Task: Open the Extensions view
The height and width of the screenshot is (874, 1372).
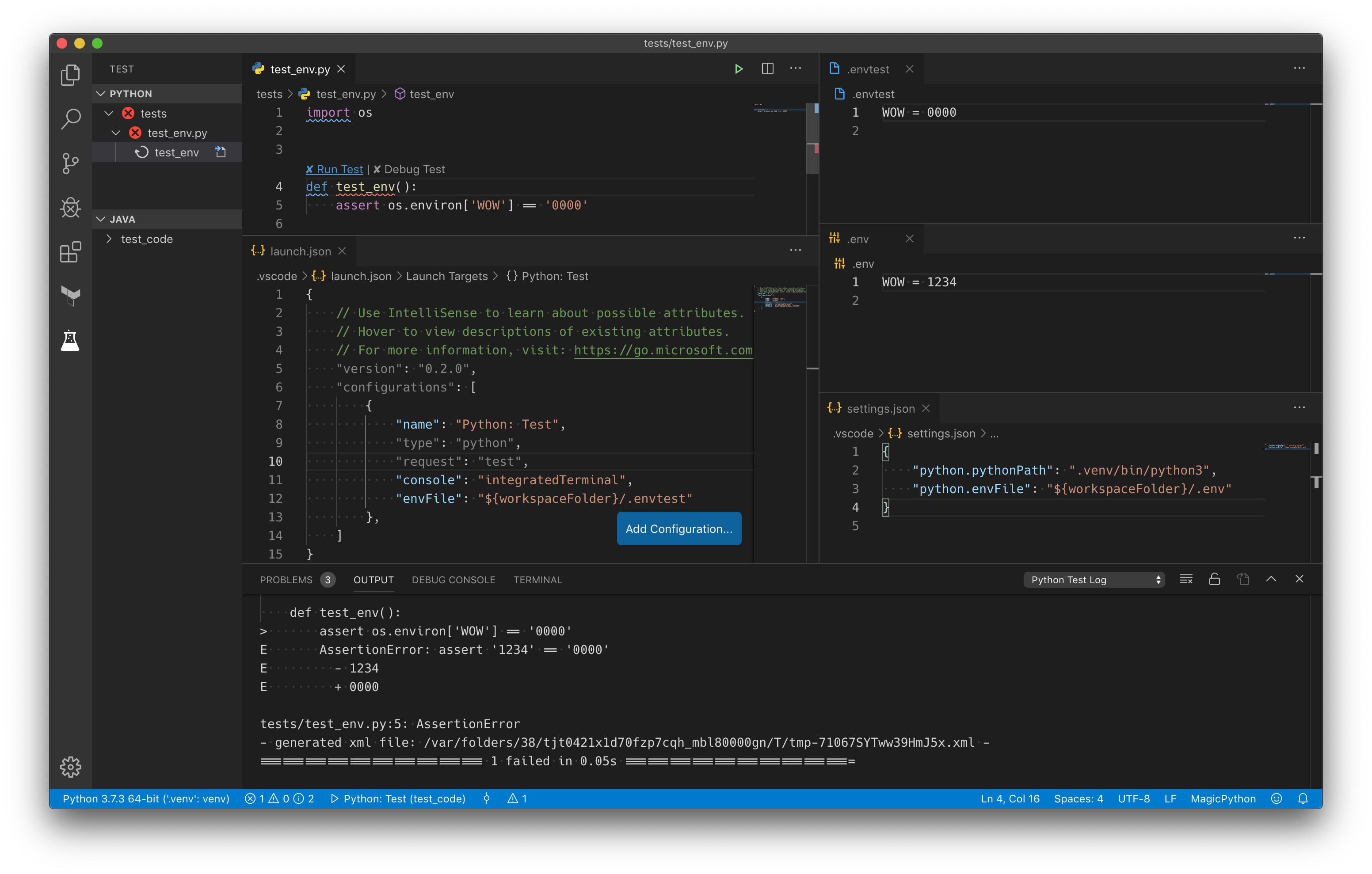Action: (x=70, y=252)
